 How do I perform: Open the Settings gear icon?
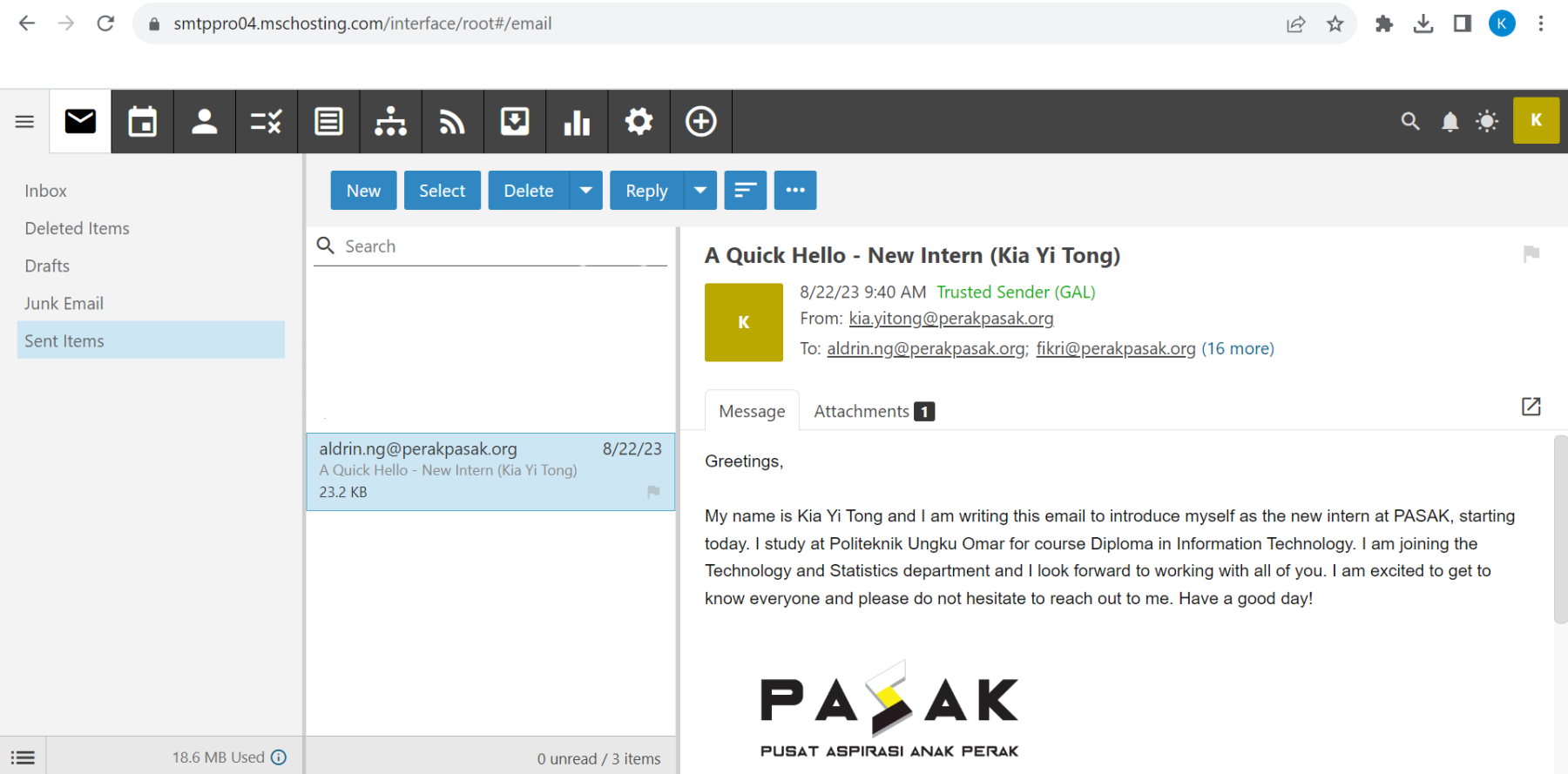point(639,122)
